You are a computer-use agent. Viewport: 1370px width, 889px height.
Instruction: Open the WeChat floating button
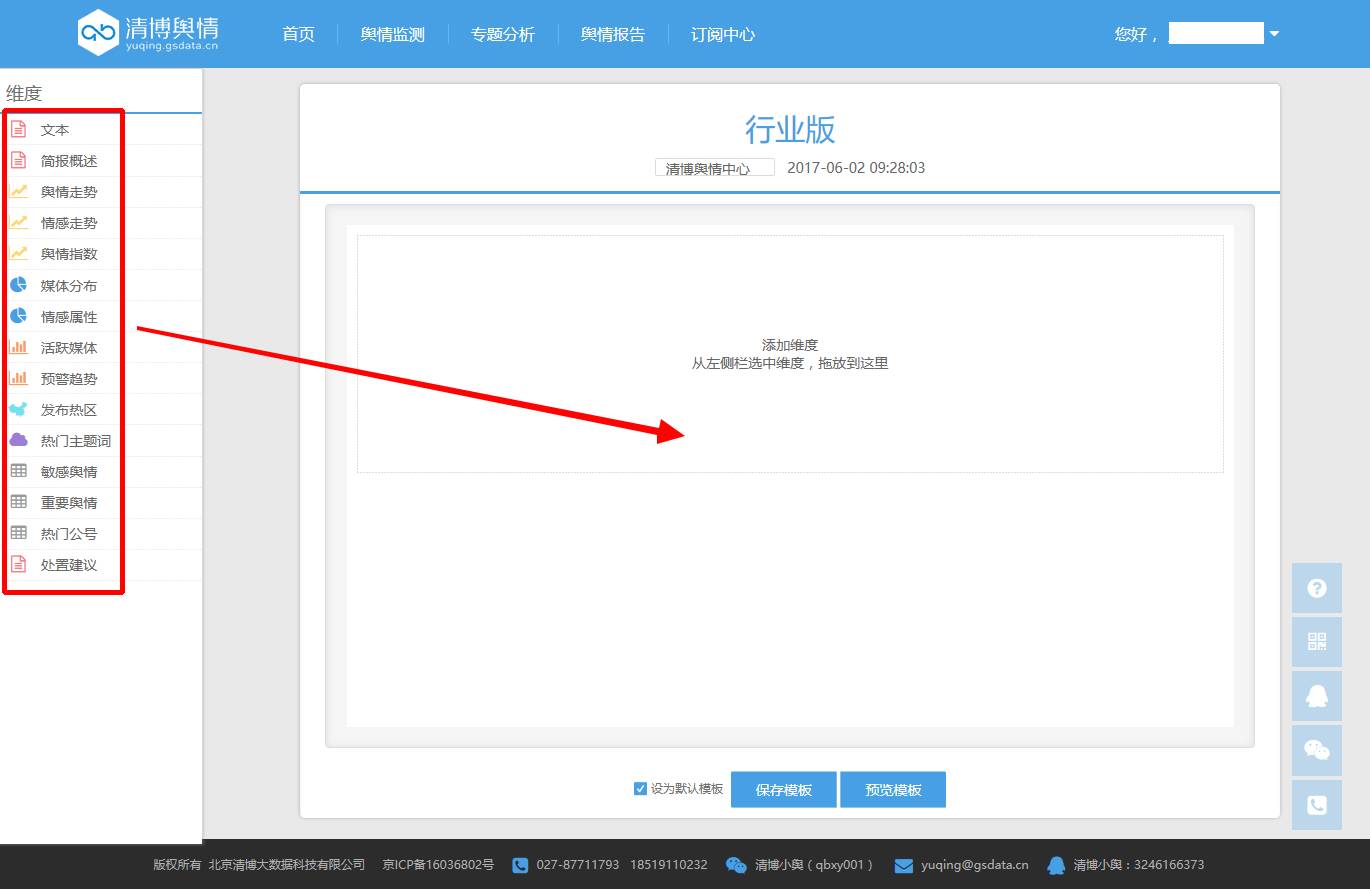pyautogui.click(x=1317, y=750)
